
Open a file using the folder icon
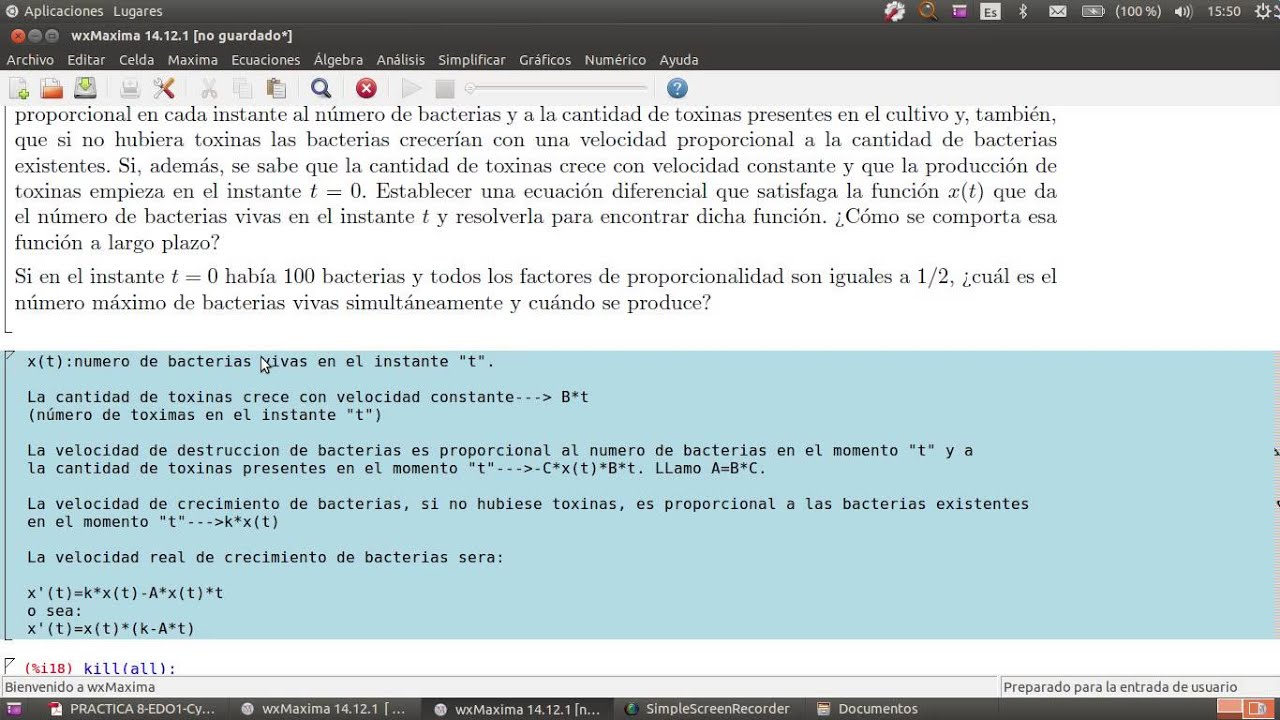52,88
